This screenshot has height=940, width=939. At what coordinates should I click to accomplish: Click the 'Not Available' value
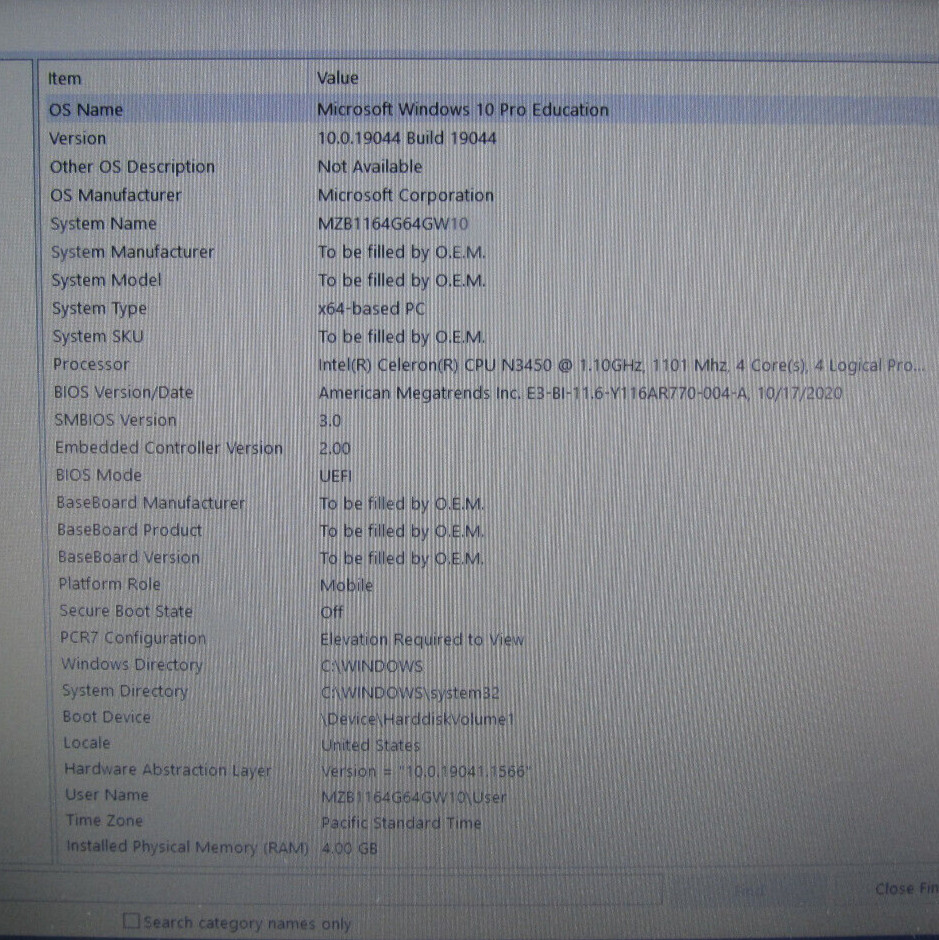tap(369, 166)
